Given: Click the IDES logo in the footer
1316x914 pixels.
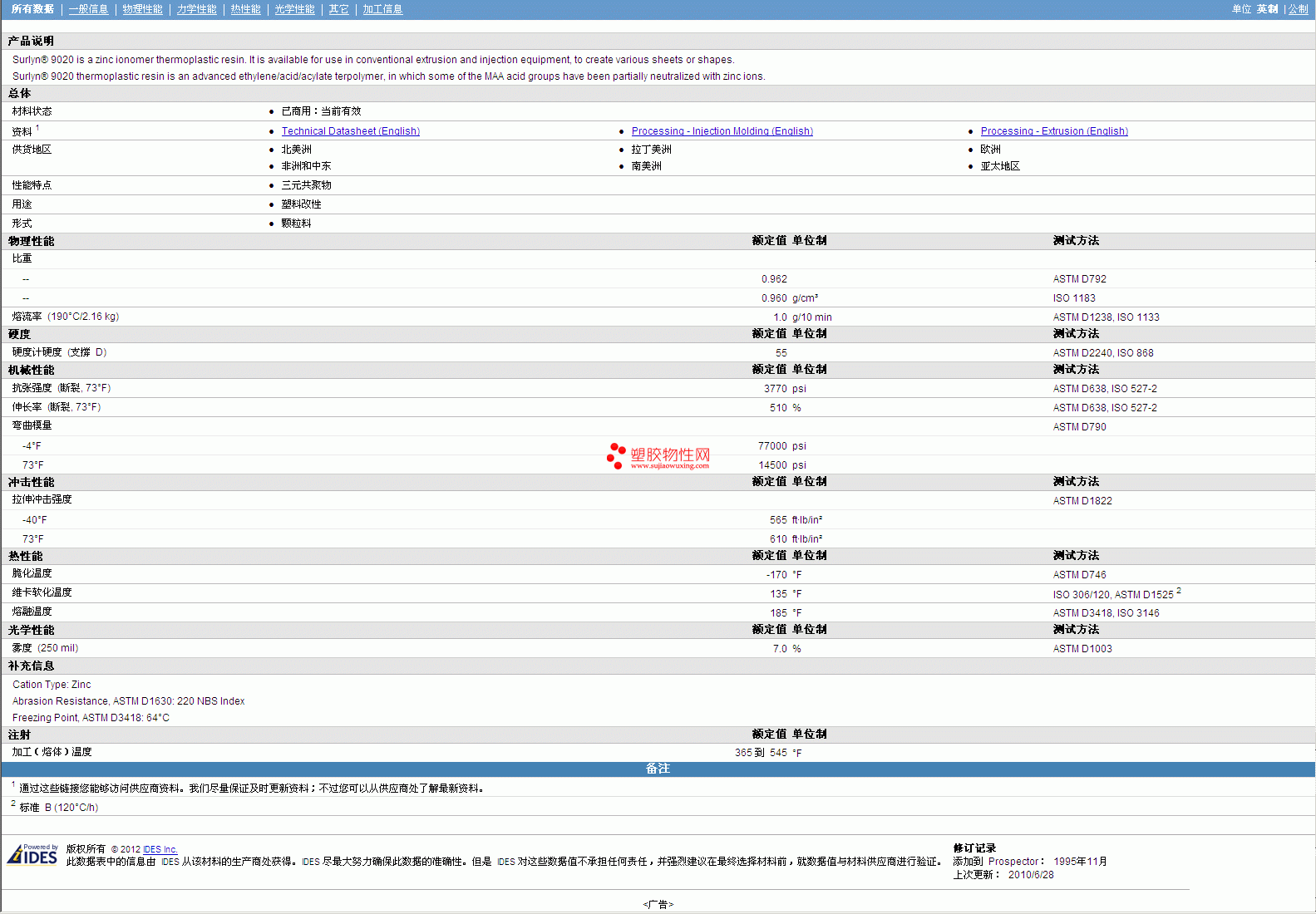Looking at the screenshot, I should click(x=32, y=854).
